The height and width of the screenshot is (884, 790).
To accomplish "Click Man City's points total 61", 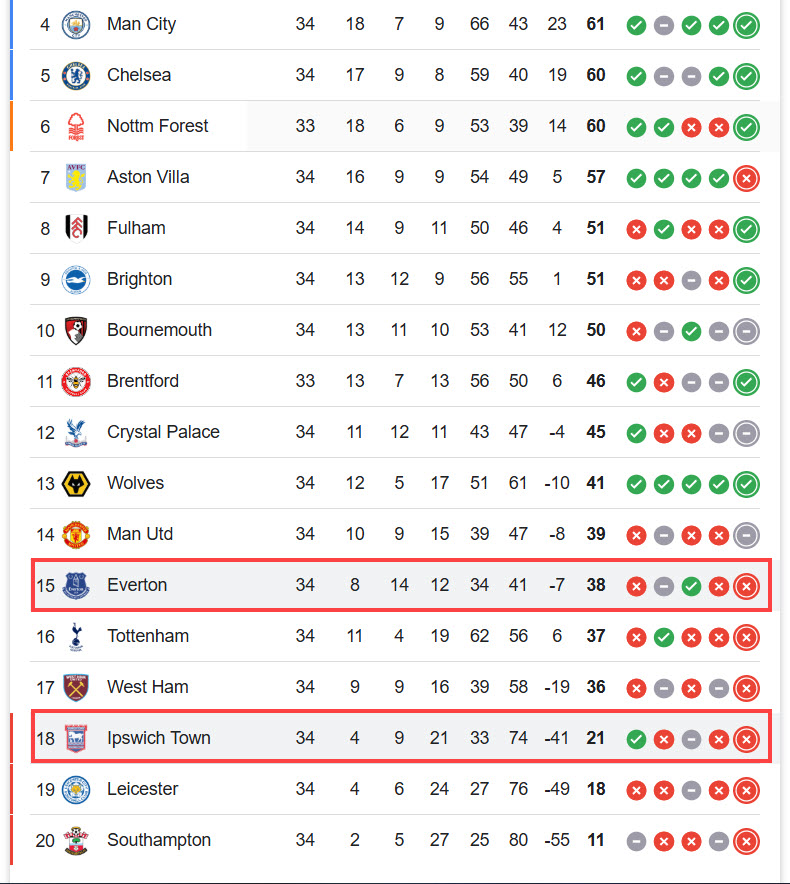I will (x=595, y=24).
